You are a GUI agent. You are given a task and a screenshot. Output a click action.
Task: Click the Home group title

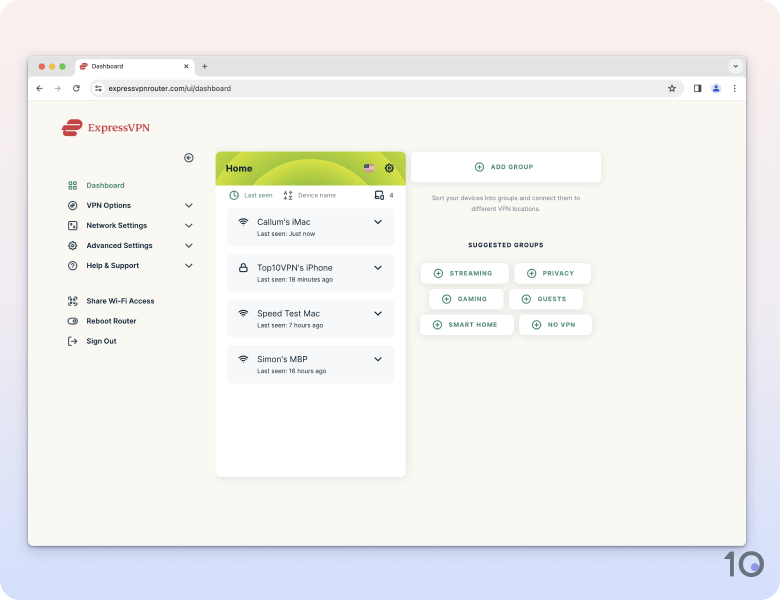(239, 169)
